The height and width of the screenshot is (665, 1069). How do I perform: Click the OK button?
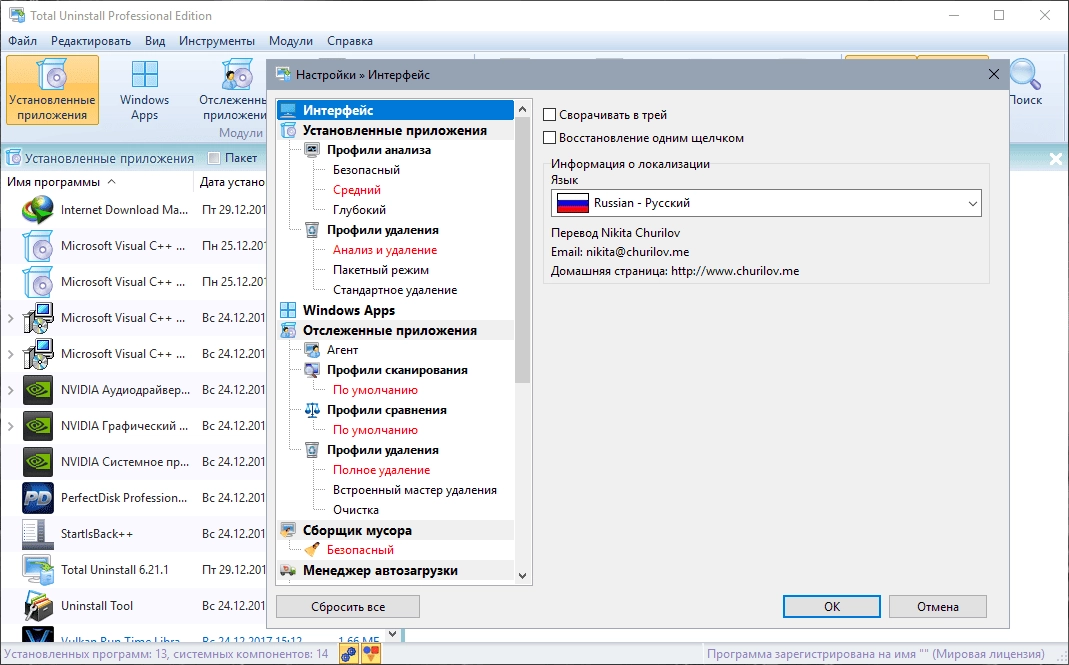pos(832,606)
